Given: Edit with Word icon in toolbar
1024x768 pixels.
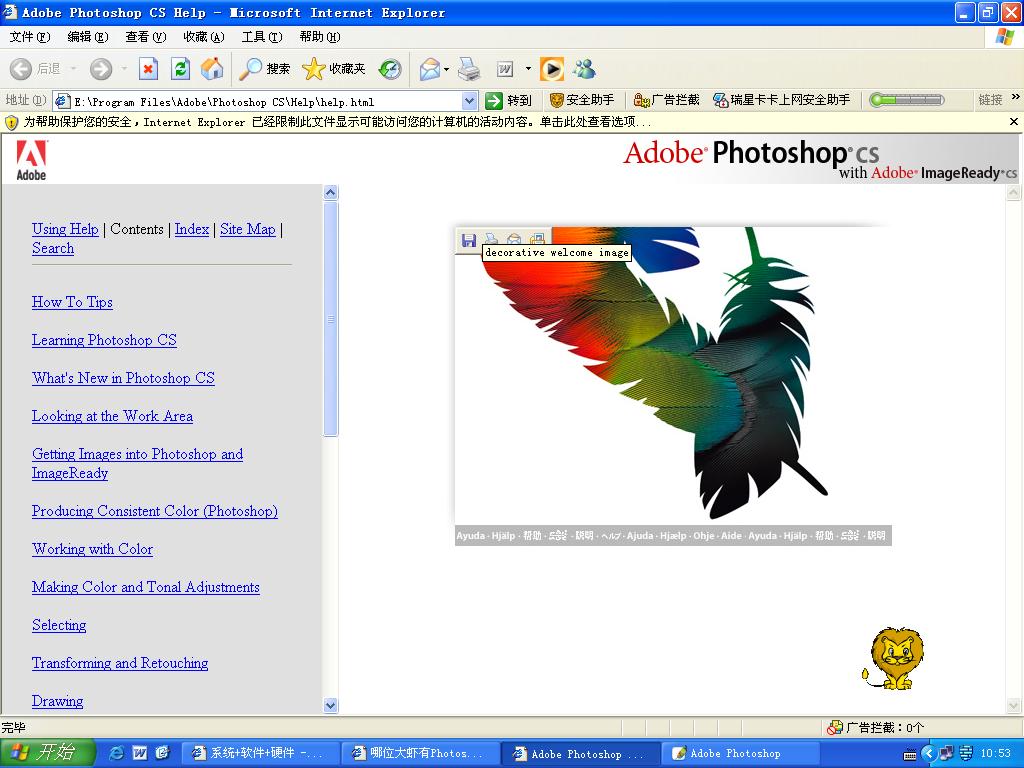Looking at the screenshot, I should tap(505, 69).
